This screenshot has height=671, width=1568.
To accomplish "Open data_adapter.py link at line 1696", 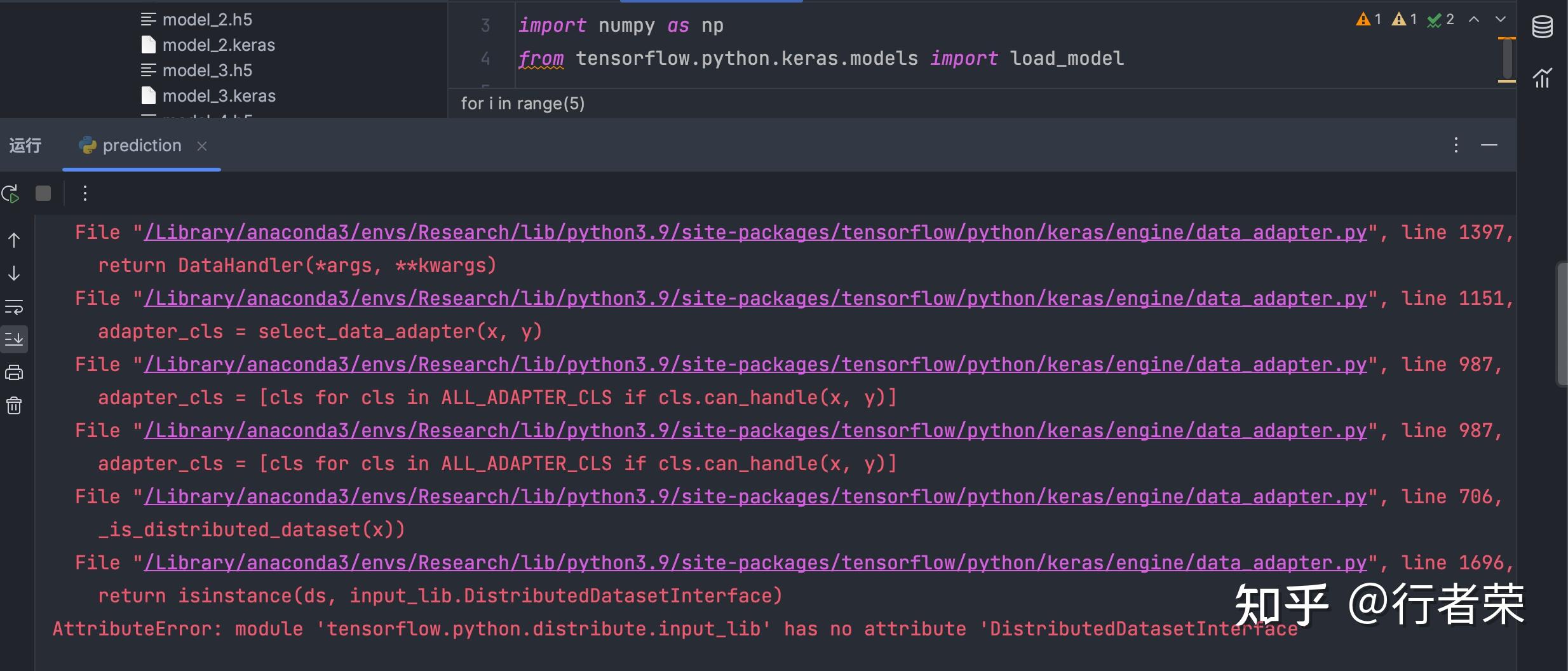I will [755, 563].
